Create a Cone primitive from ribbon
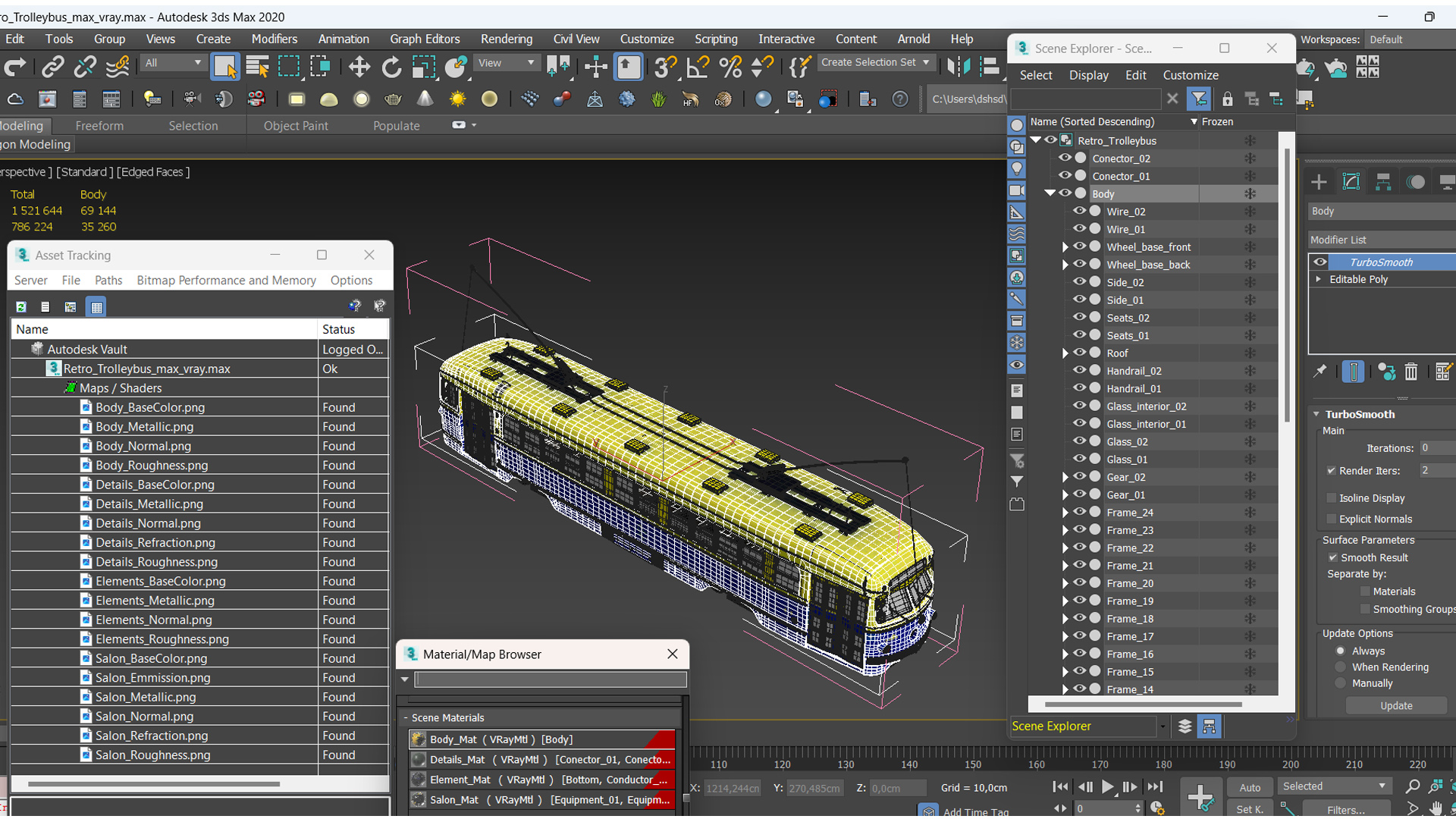The height and width of the screenshot is (819, 1456). tap(425, 99)
